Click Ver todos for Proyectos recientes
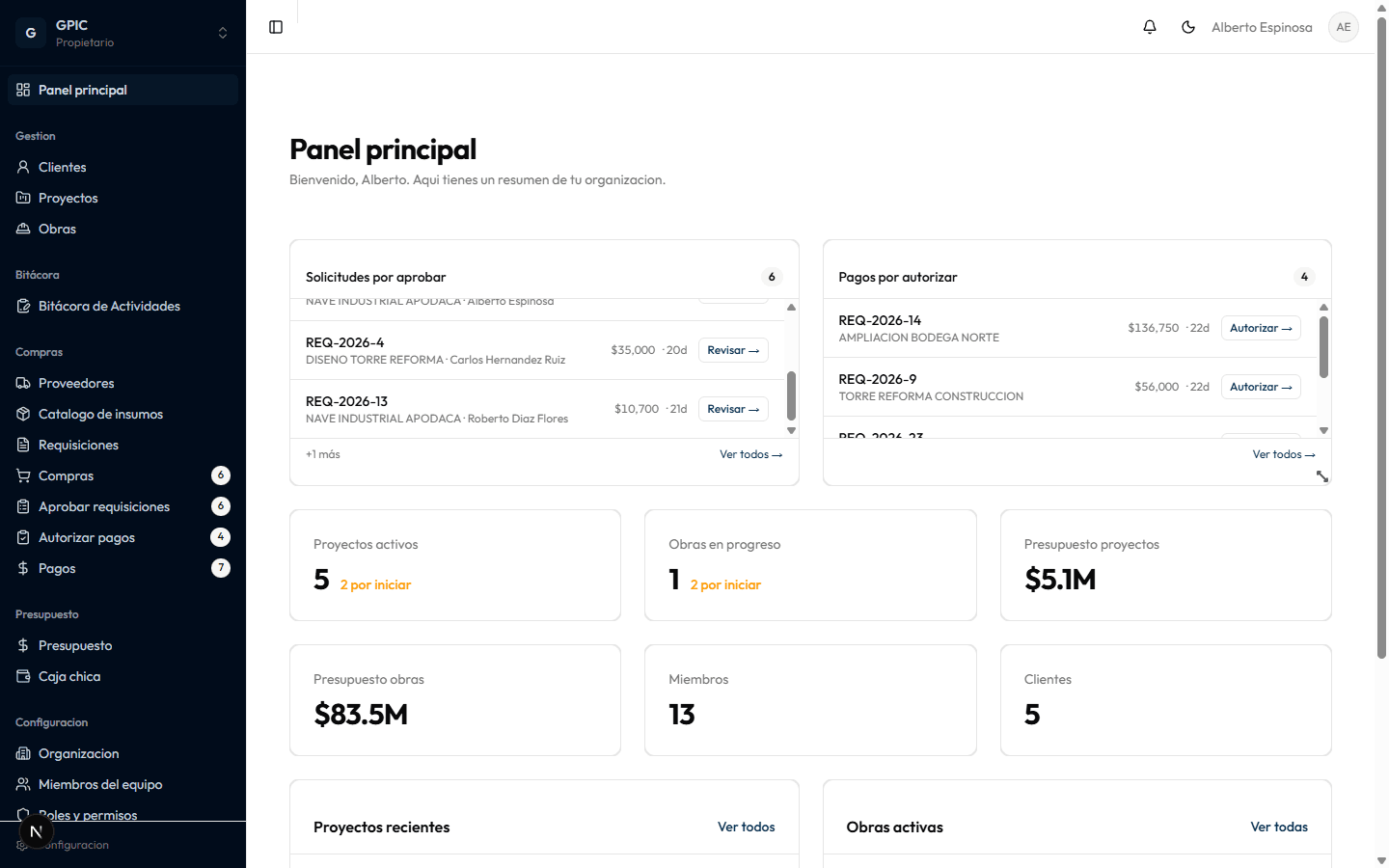This screenshot has height=868, width=1389. tap(746, 827)
